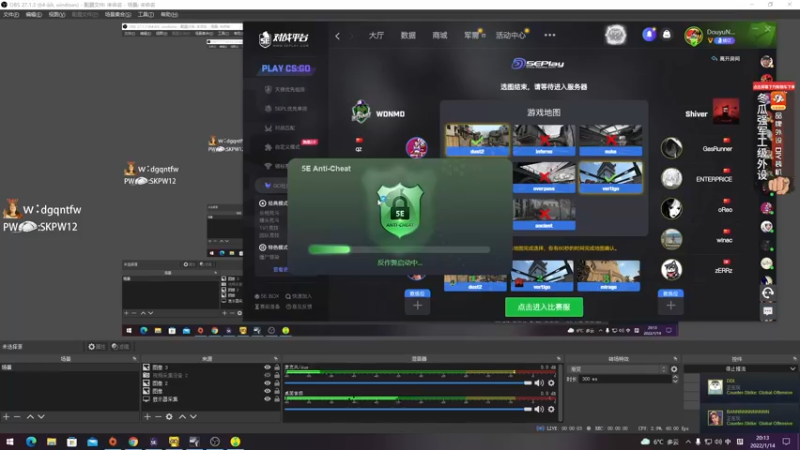Remove the selected source with minus button
800x450 pixels.
158,417
